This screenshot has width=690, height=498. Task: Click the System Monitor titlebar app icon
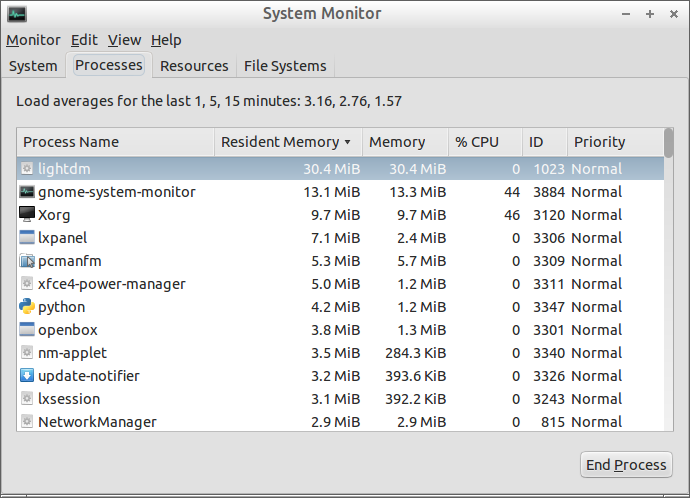pos(17,14)
